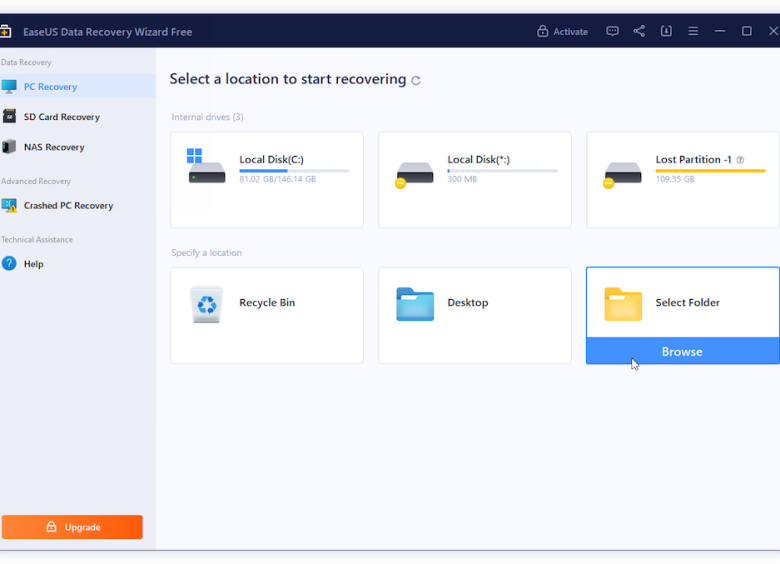Select the Local Disk(C:) drive card

(x=267, y=180)
